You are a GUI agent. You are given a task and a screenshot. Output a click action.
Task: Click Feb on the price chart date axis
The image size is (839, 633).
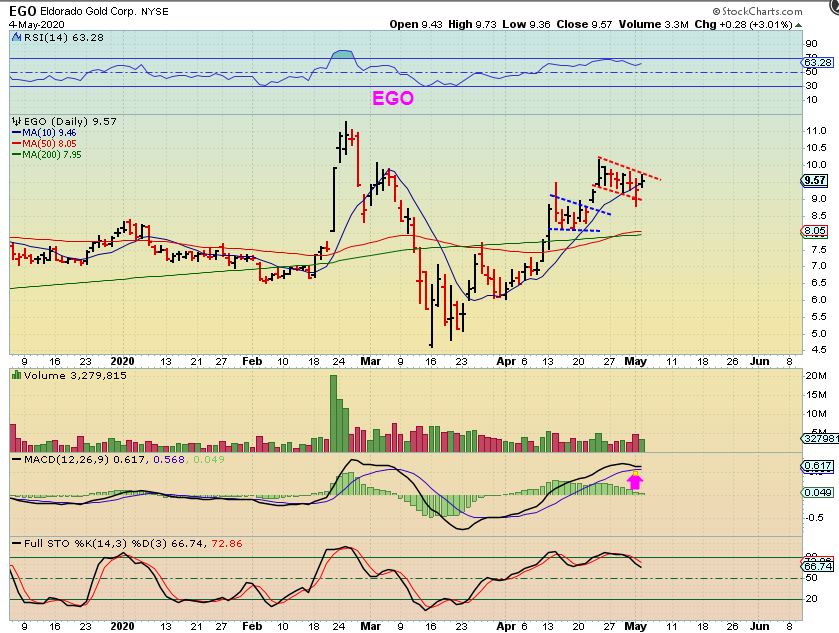click(x=252, y=361)
